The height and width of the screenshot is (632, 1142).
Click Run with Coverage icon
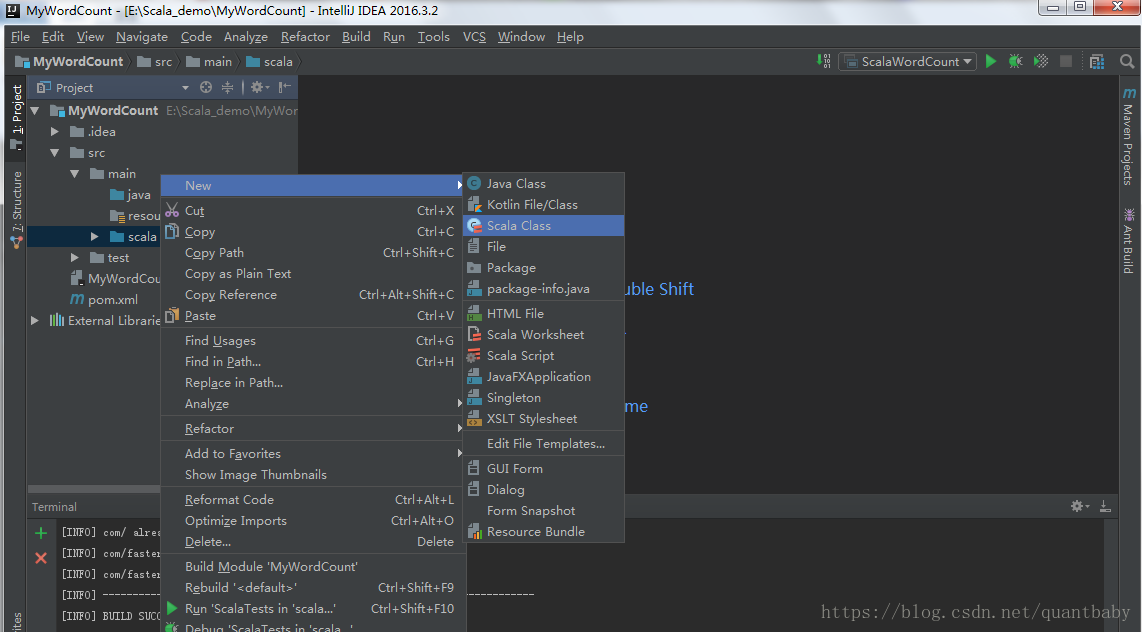pyautogui.click(x=1041, y=61)
